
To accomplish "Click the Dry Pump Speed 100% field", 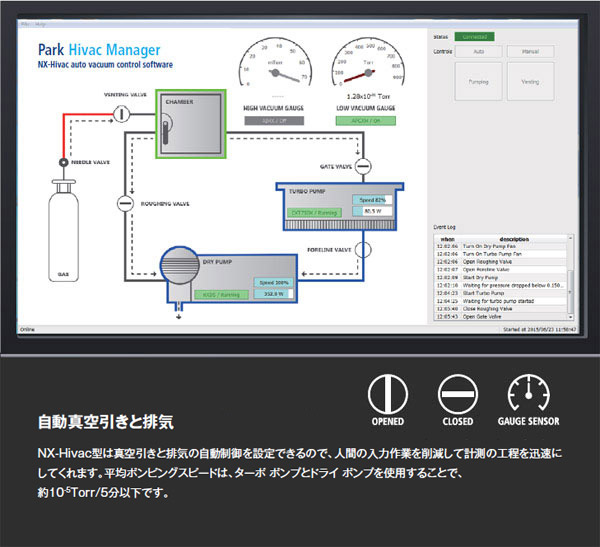I will click(274, 282).
